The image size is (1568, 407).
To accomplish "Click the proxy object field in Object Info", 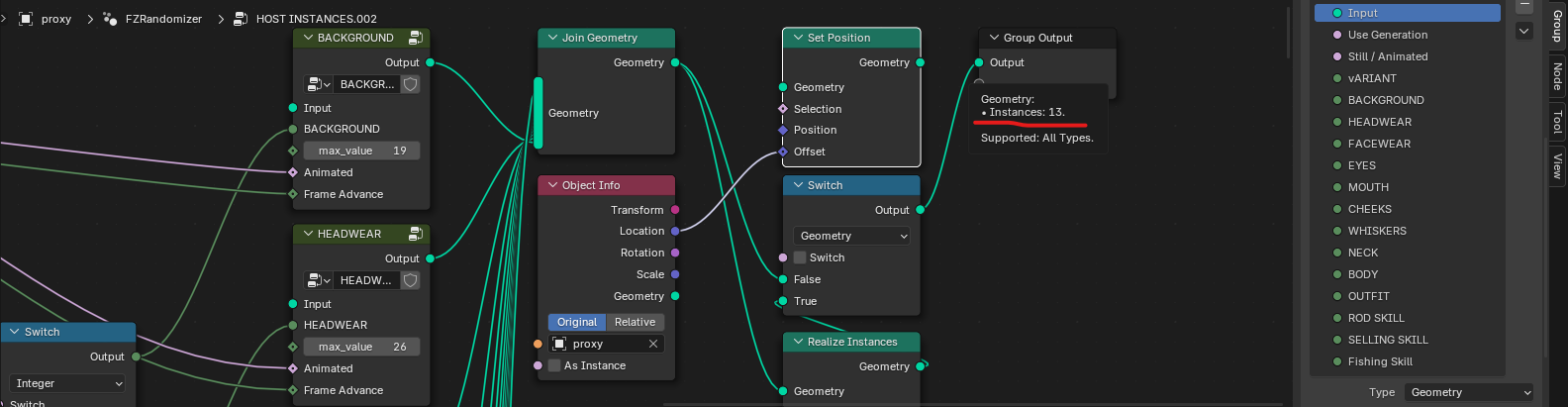I will point(606,344).
